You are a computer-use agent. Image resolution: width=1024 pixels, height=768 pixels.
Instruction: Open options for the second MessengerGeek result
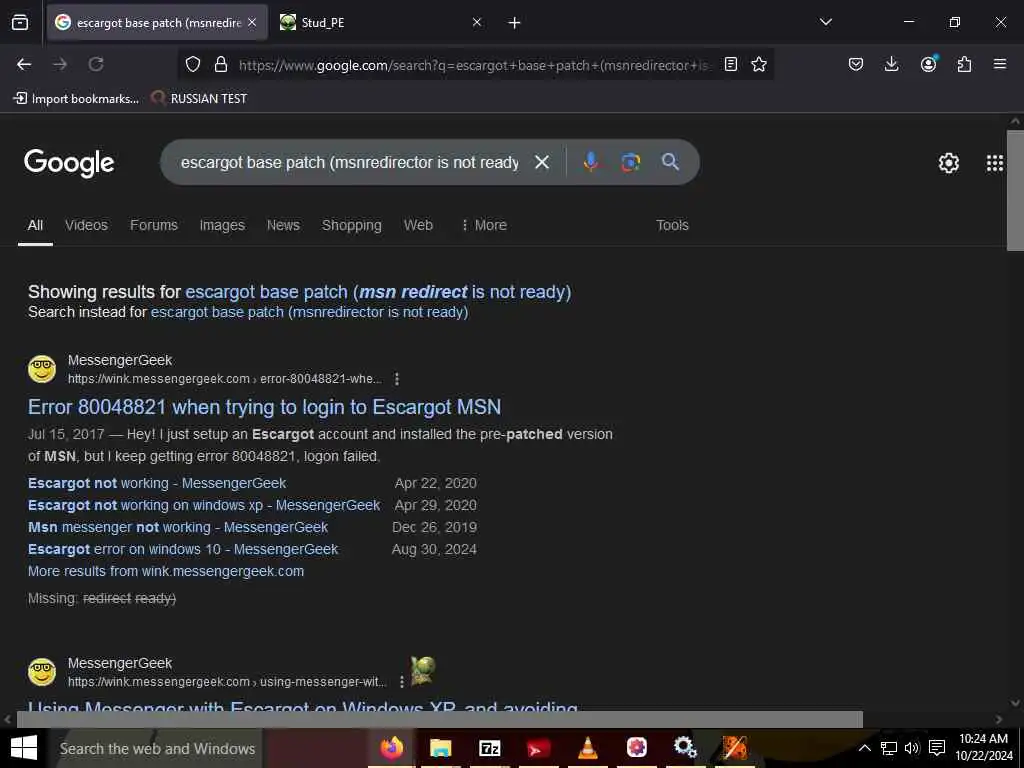tap(401, 682)
